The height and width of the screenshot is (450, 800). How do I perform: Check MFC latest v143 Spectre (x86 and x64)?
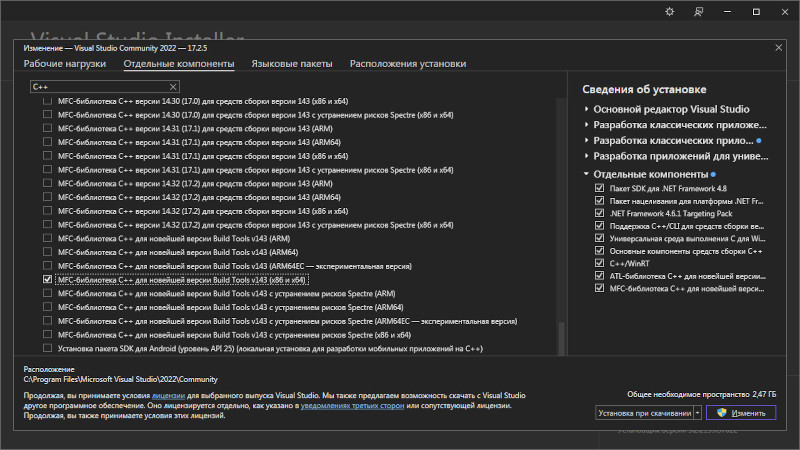[x=47, y=335]
